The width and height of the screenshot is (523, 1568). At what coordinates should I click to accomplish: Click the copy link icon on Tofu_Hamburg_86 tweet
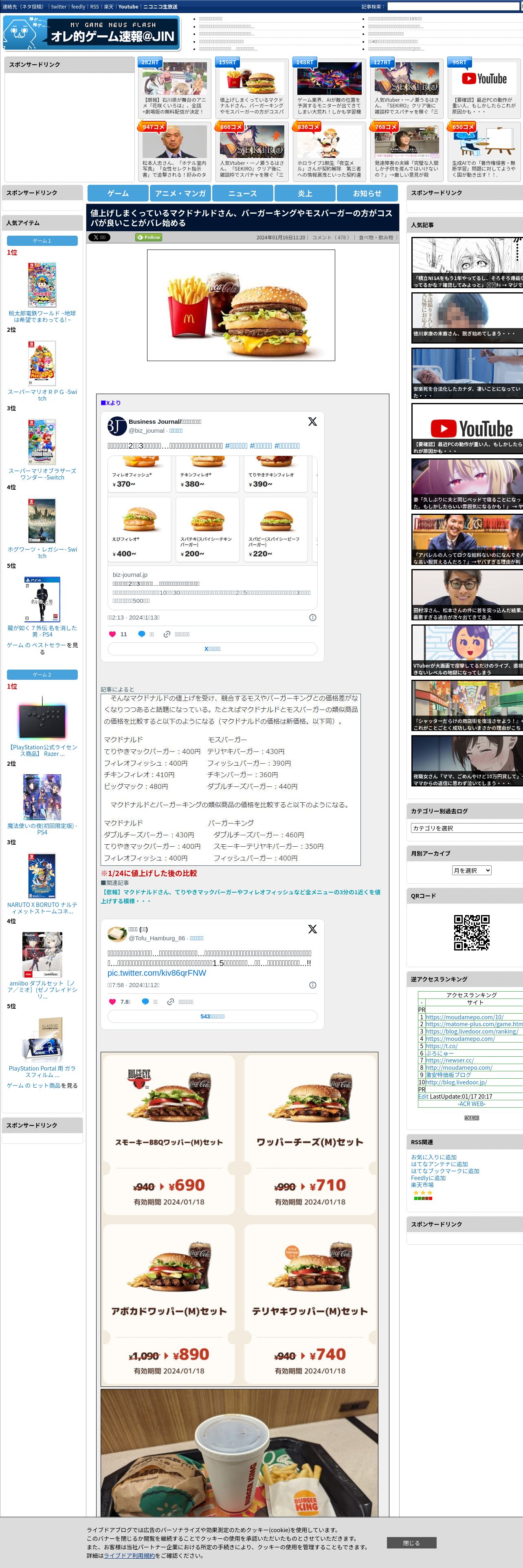pos(171,1001)
